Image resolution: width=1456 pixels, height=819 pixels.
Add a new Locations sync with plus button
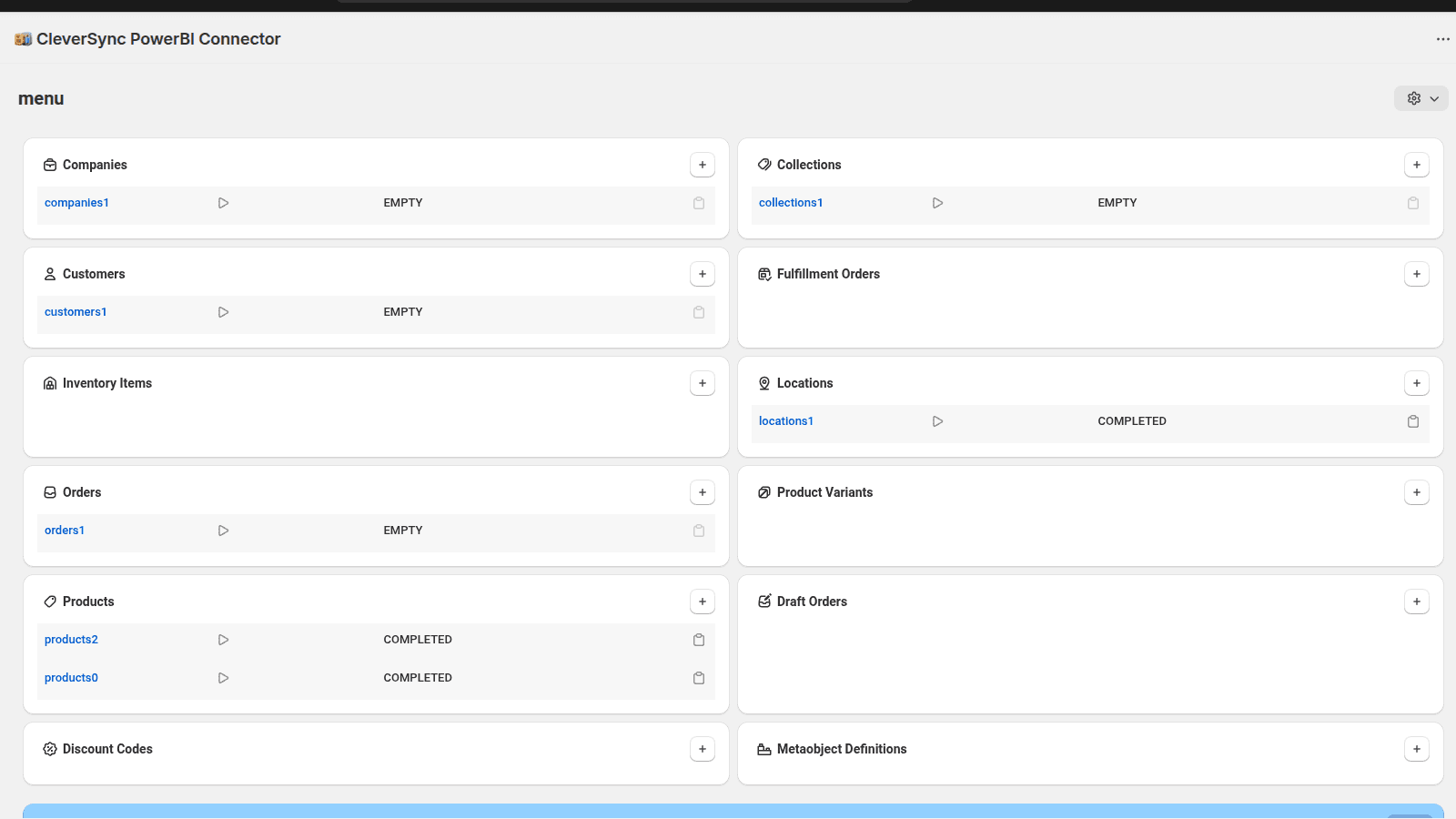pyautogui.click(x=1417, y=383)
